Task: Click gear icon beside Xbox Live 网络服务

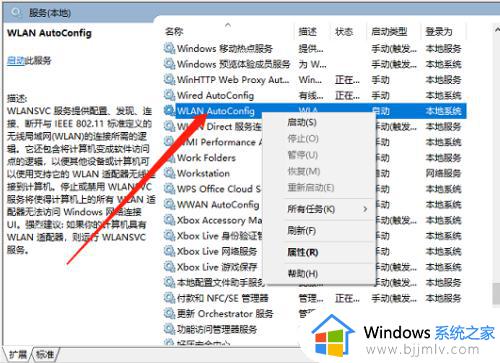Action: coord(169,251)
